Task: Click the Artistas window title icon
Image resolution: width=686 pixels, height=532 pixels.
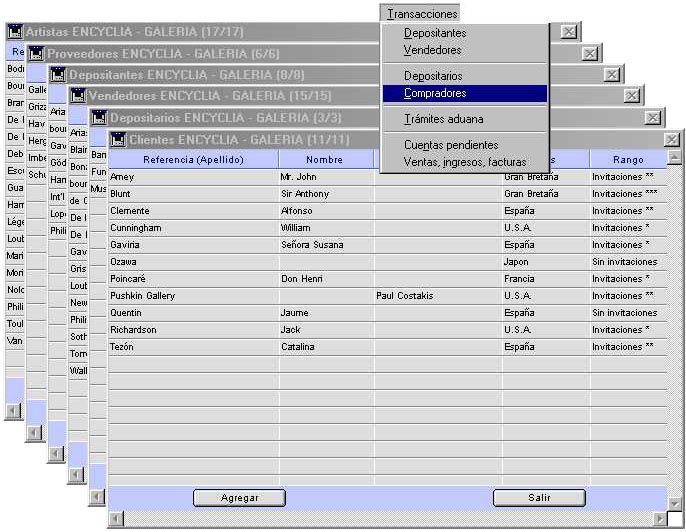Action: click(x=15, y=32)
